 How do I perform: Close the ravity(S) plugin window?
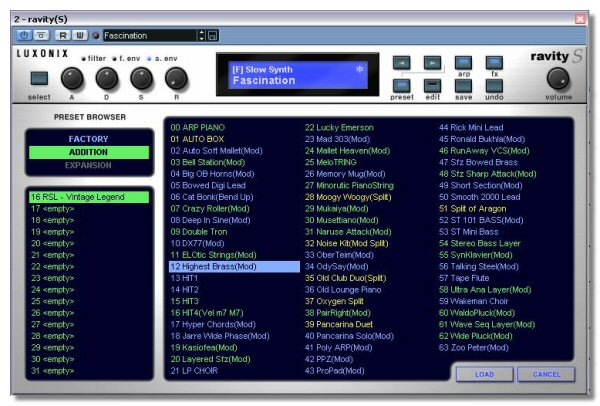pyautogui.click(x=580, y=19)
